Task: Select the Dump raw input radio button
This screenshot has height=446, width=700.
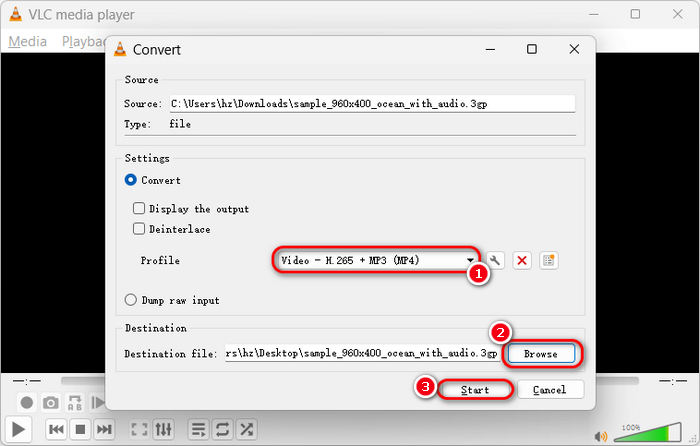Action: pos(131,300)
